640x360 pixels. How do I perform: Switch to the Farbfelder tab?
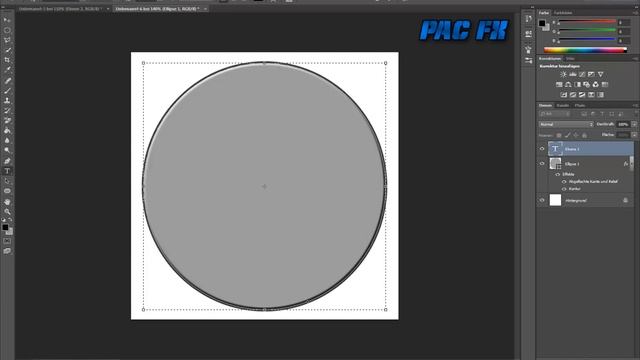563,13
